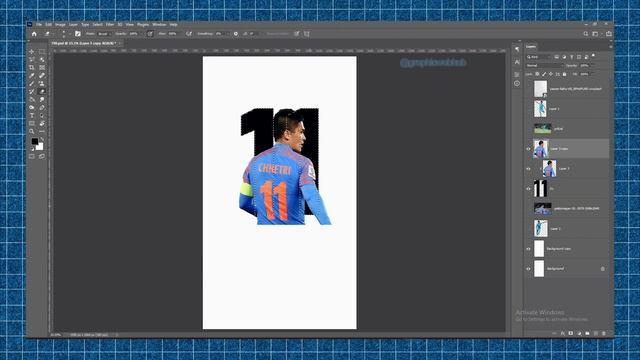Create a new group folder

(587, 333)
